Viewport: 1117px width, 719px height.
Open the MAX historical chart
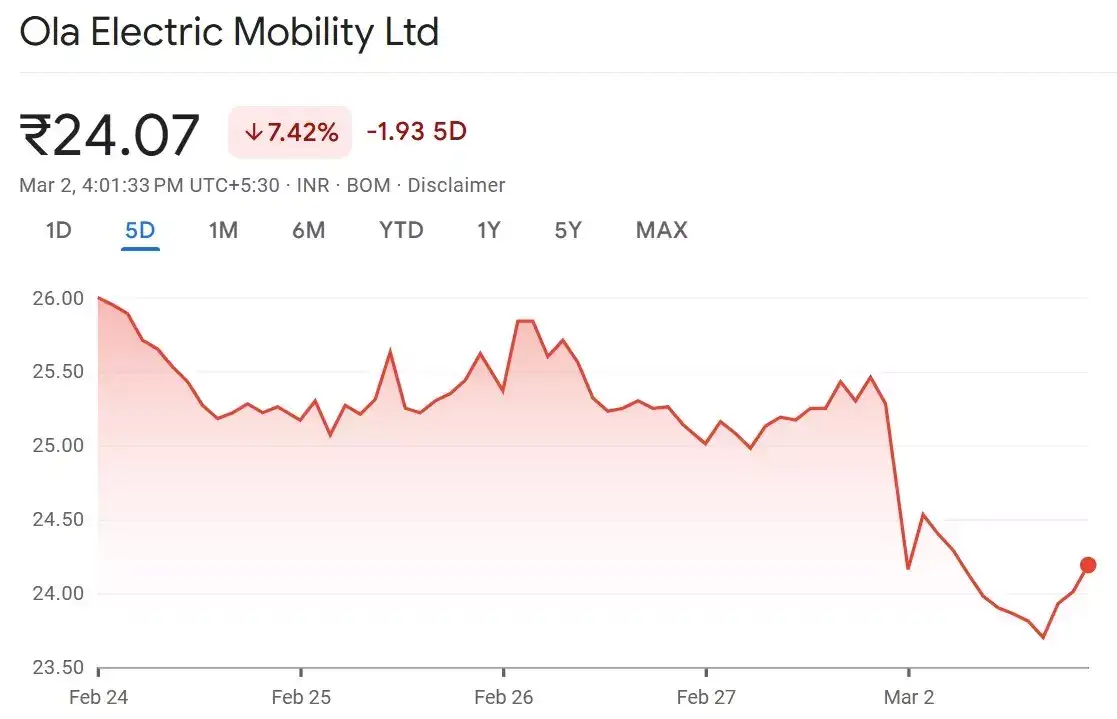point(661,230)
